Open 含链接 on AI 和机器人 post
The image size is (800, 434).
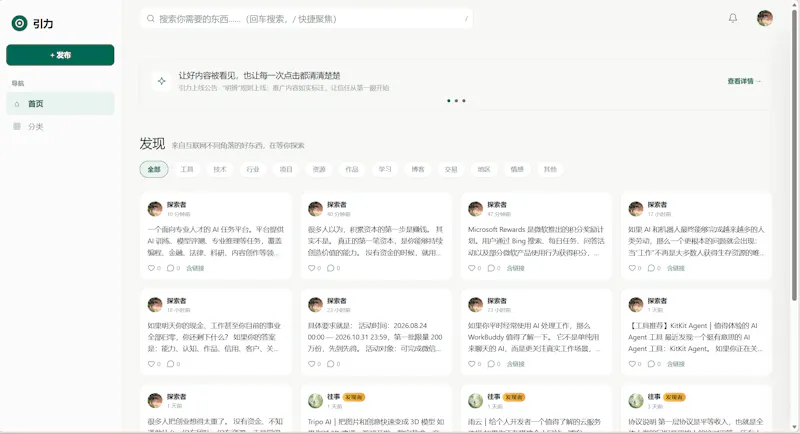pyautogui.click(x=676, y=268)
